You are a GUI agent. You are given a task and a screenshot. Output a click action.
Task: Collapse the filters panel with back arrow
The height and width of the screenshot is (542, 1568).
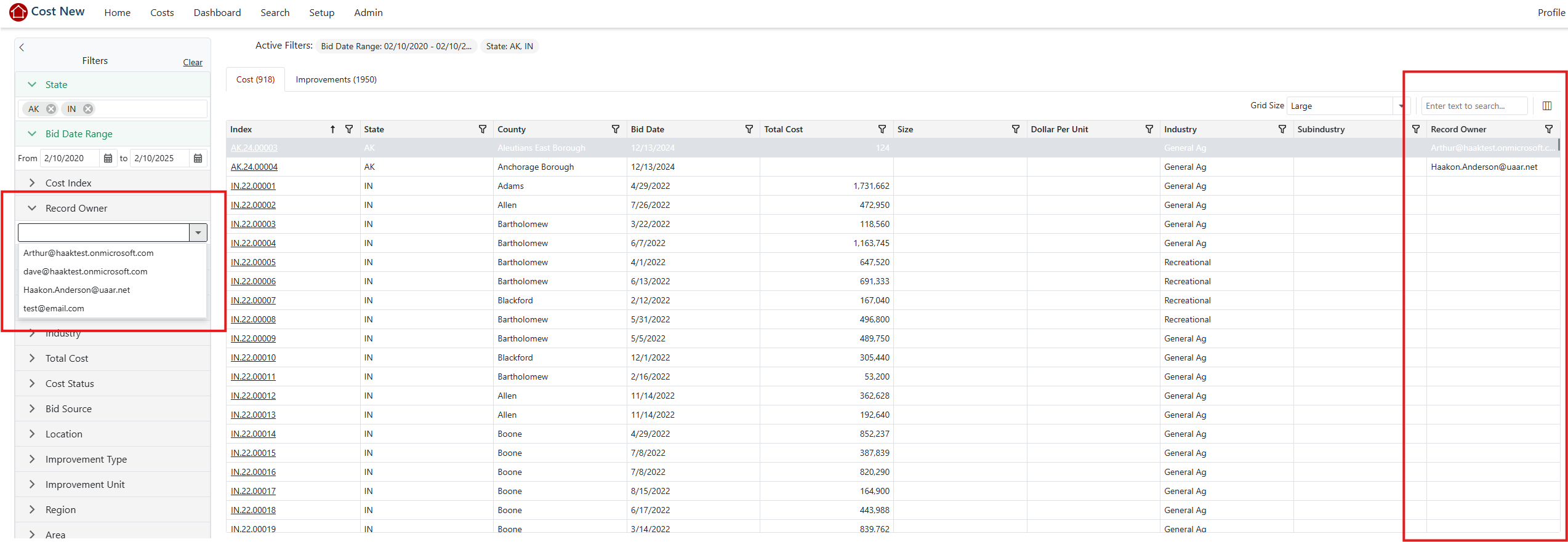click(x=22, y=47)
